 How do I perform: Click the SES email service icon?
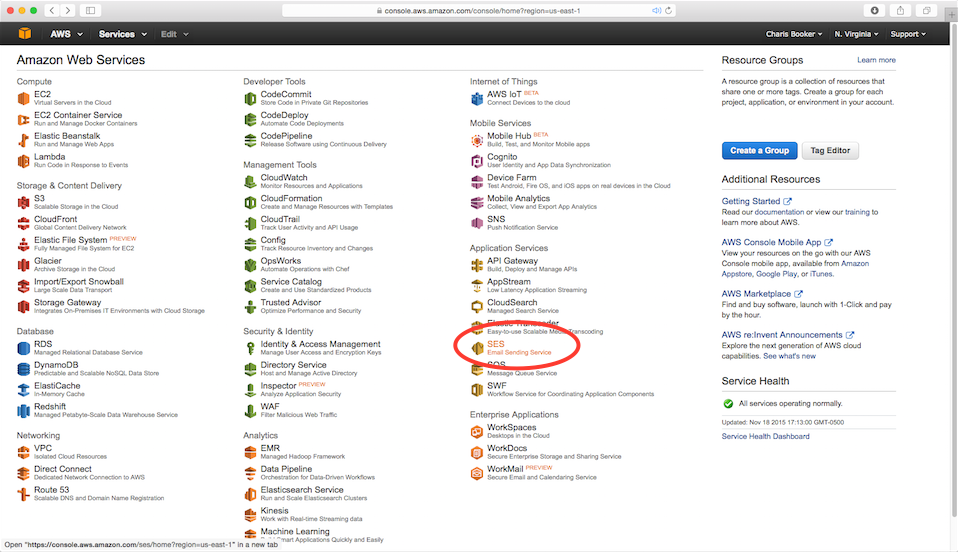click(477, 348)
